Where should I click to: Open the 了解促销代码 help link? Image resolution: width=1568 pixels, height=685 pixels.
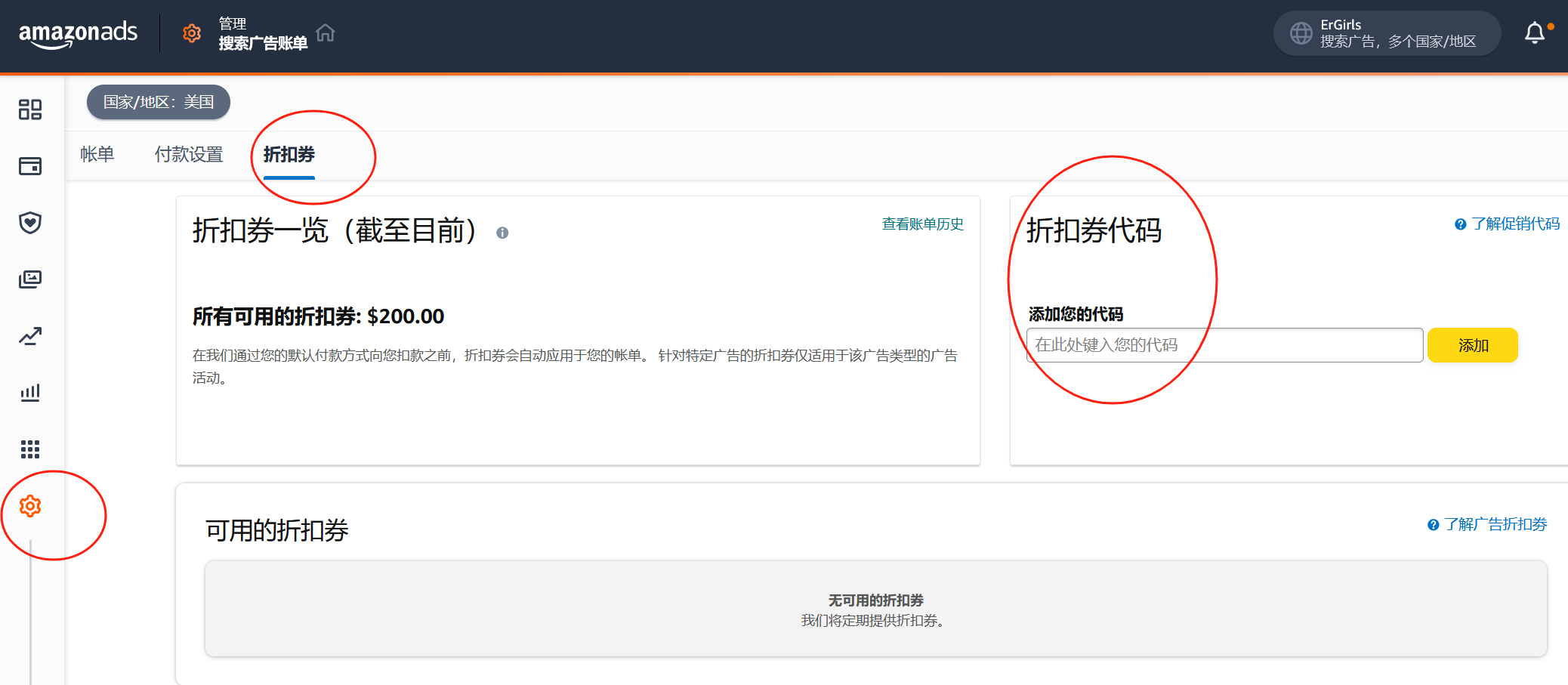(1508, 224)
